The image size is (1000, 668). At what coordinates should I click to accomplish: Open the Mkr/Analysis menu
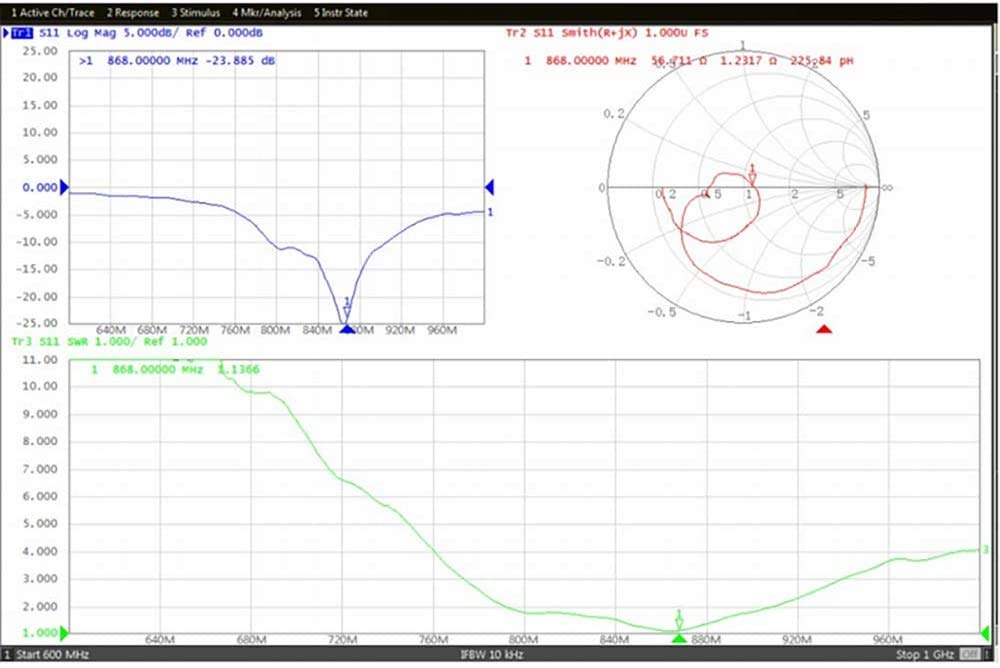point(267,12)
